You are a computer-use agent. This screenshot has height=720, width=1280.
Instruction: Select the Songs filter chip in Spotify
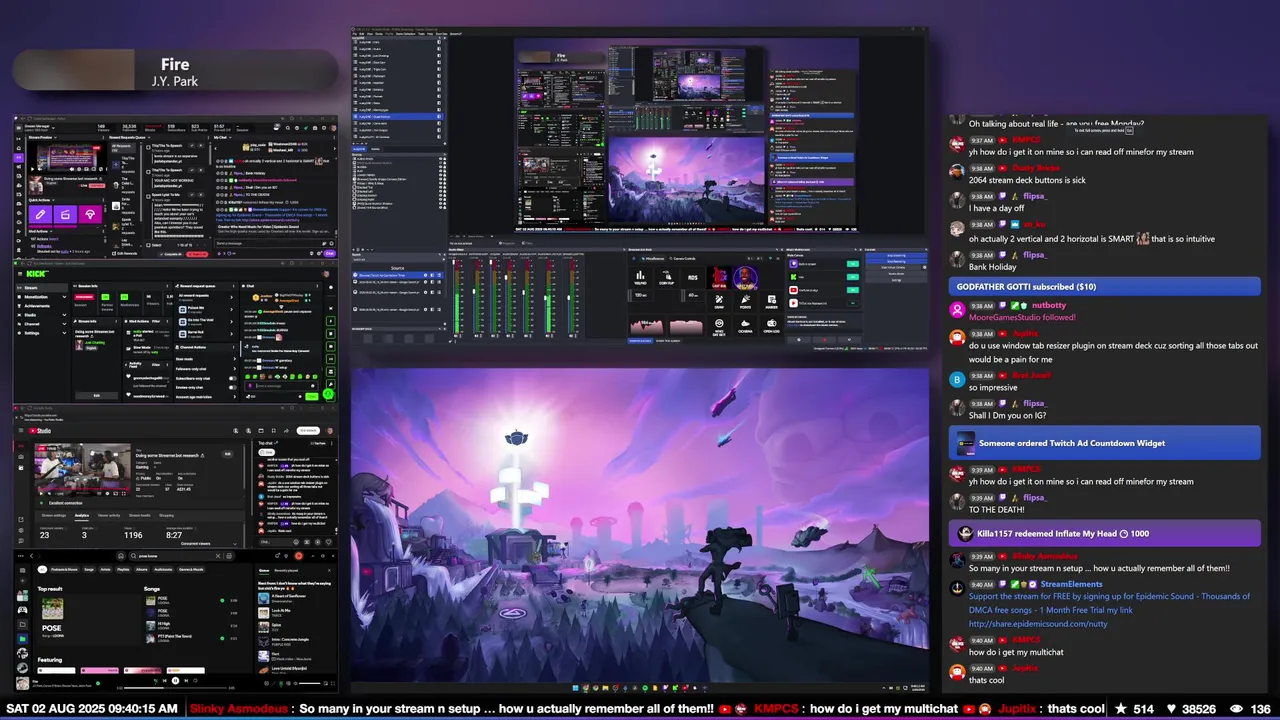(x=89, y=569)
